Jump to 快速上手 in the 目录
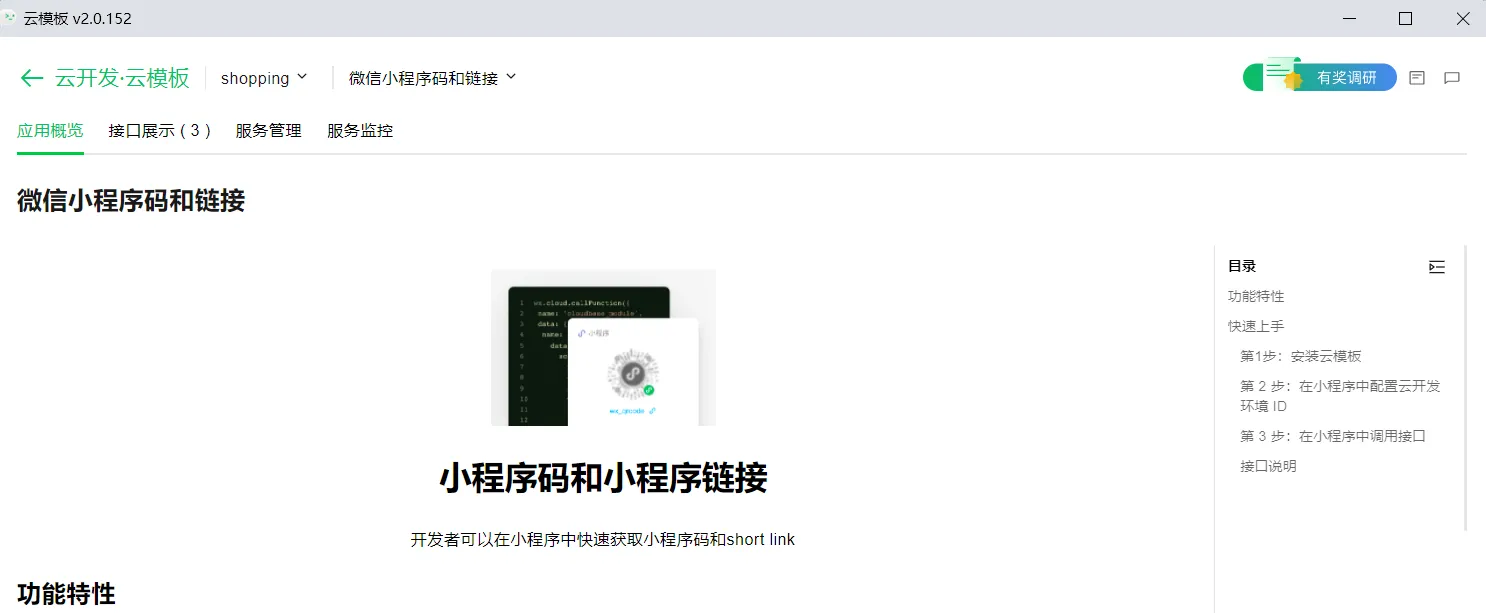The image size is (1486, 613). [1256, 326]
